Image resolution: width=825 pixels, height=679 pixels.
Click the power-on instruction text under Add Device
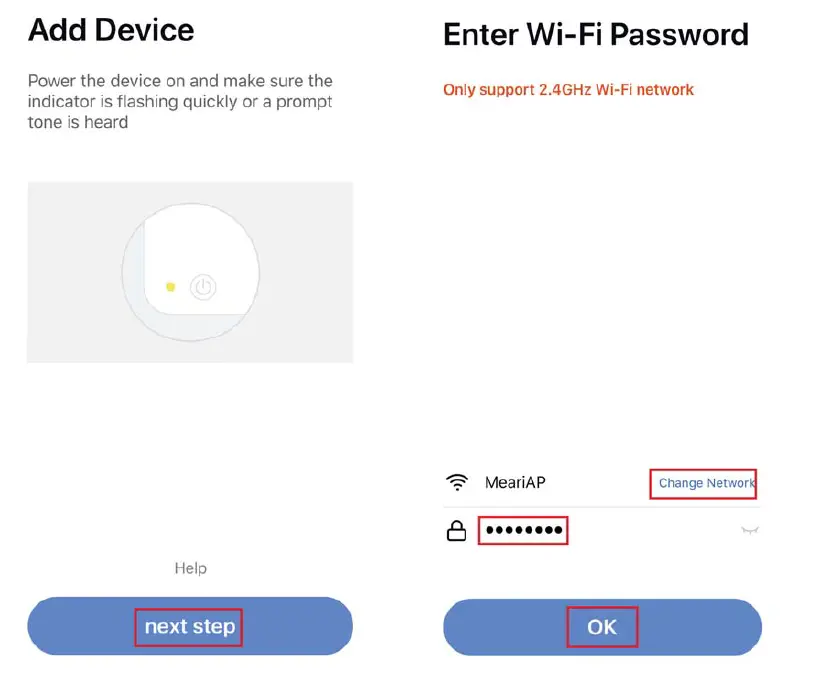[180, 101]
